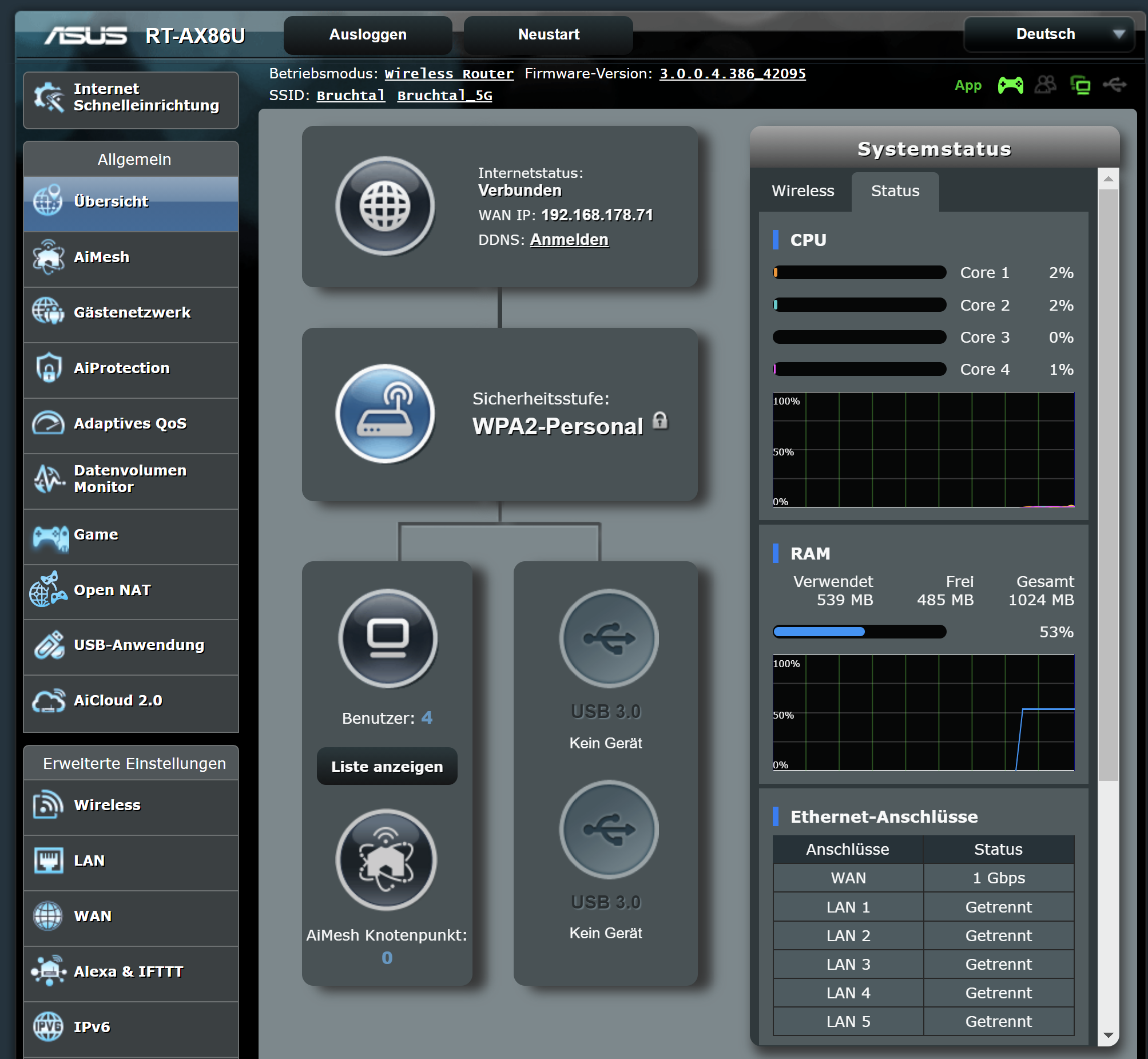Screen dimensions: 1148x1059
Task: Click the IPv6 sidebar icon
Action: coord(49,1026)
